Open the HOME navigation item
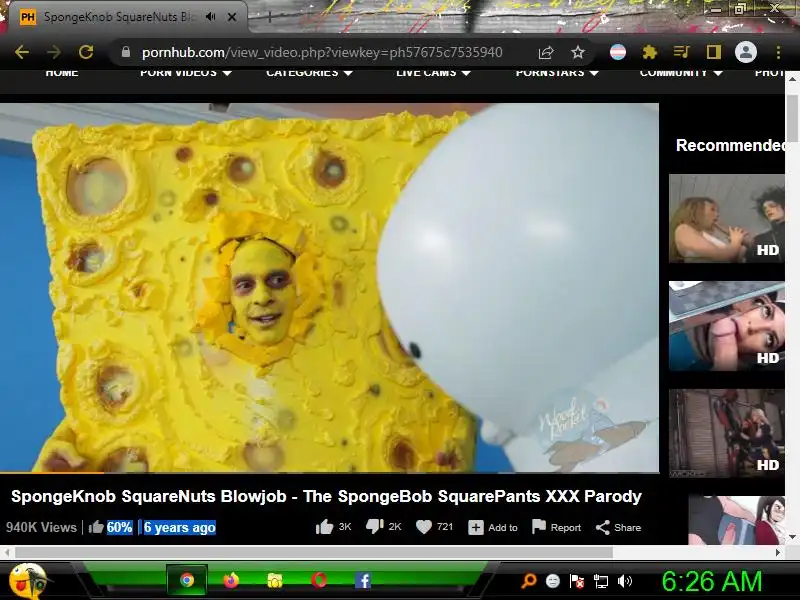The width and height of the screenshot is (800, 600). [x=62, y=72]
